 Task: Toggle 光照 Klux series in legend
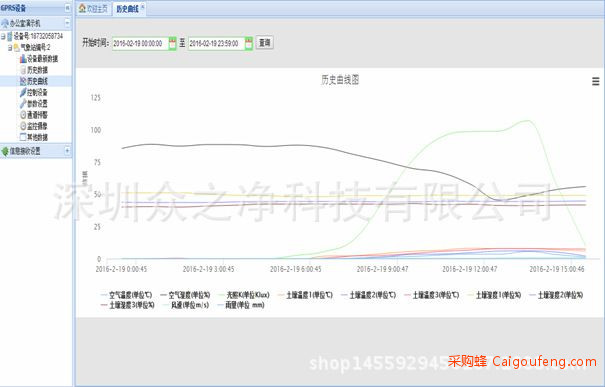click(244, 295)
